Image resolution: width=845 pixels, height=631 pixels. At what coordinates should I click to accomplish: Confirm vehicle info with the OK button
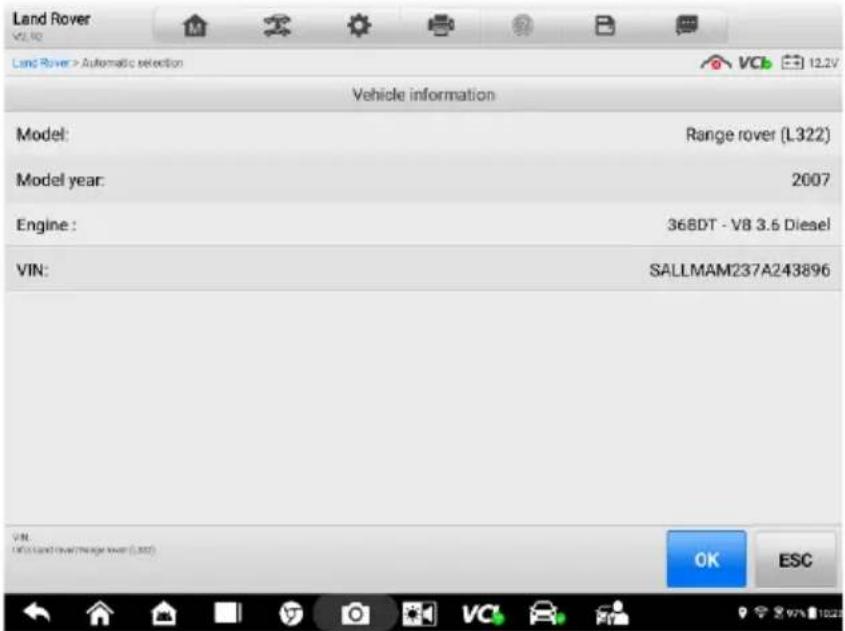[x=707, y=559]
